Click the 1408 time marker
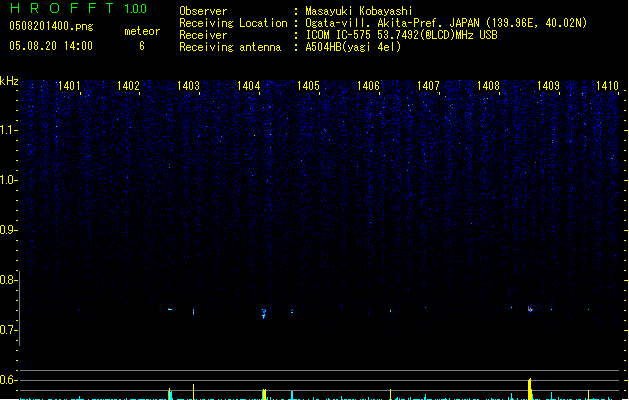 coord(489,85)
